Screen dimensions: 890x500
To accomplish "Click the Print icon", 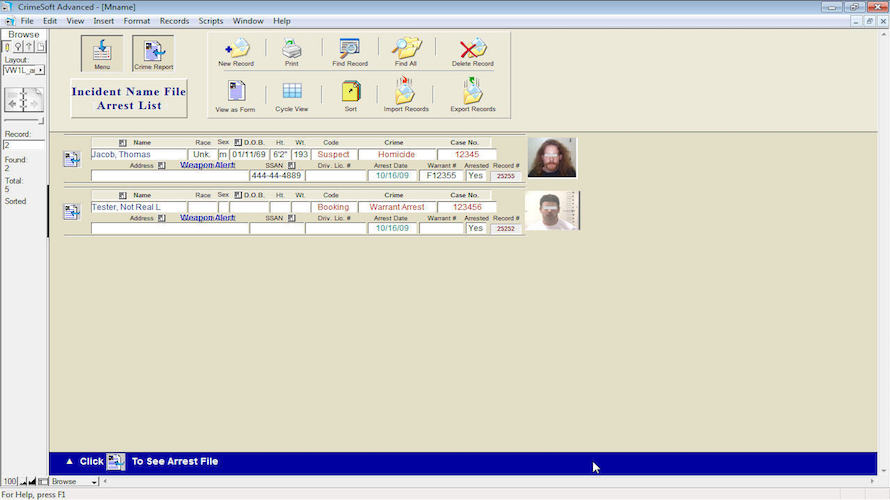I will [291, 50].
